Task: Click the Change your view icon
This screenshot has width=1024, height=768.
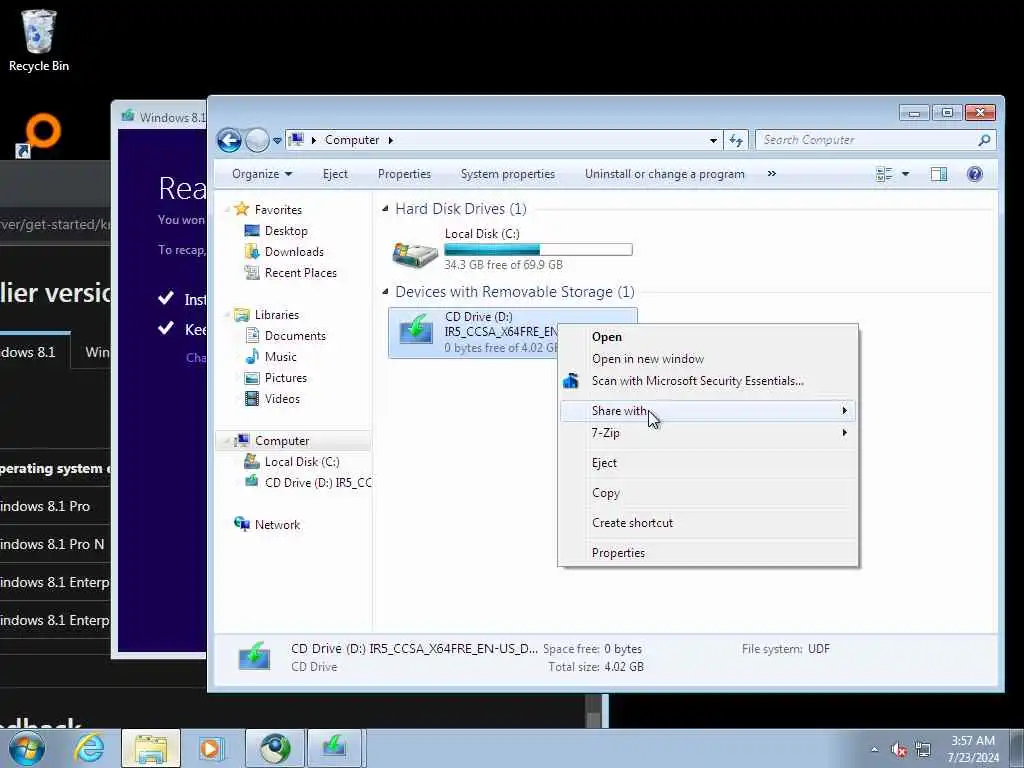Action: (x=884, y=174)
